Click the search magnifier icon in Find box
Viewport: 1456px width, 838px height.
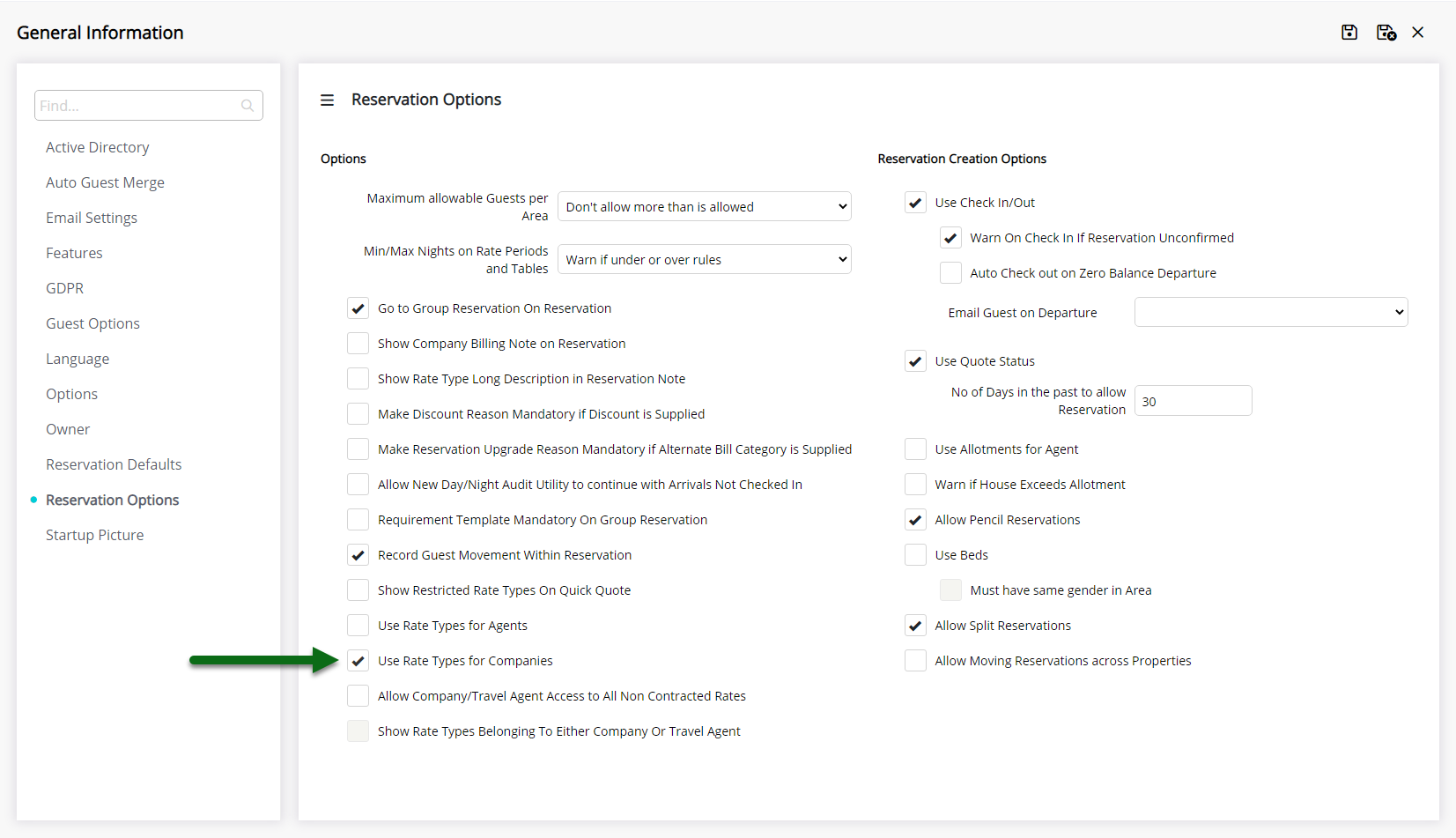pyautogui.click(x=248, y=106)
